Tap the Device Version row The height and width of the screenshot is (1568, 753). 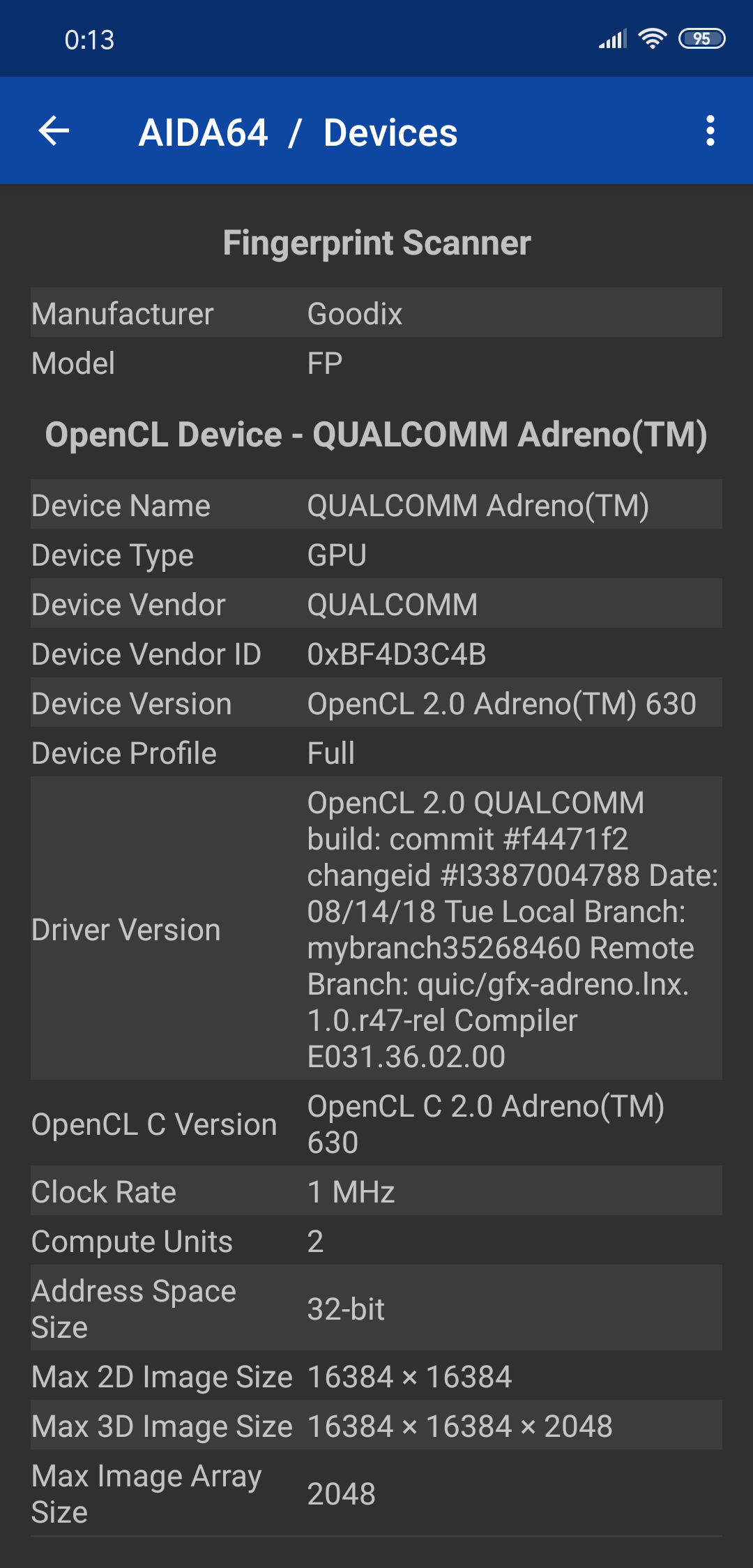coord(376,704)
